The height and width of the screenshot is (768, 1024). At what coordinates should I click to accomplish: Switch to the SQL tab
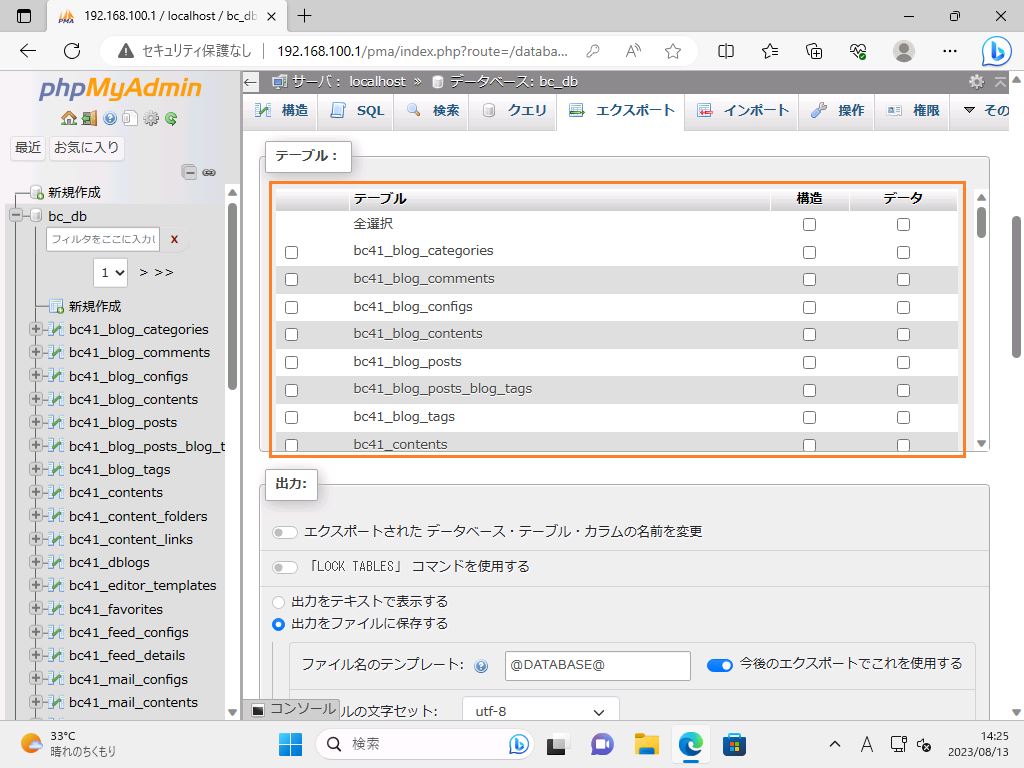pos(357,111)
